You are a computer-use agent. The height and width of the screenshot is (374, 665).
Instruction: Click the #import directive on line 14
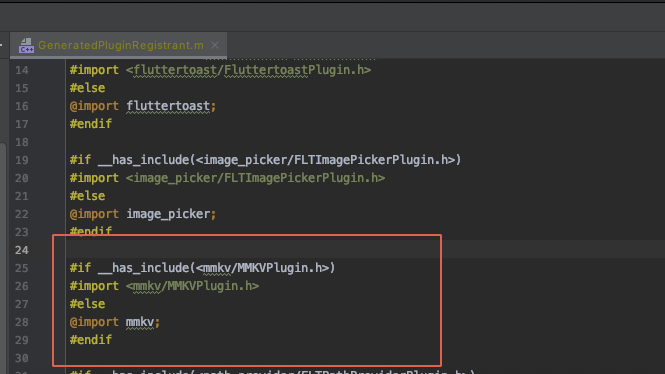coord(94,70)
